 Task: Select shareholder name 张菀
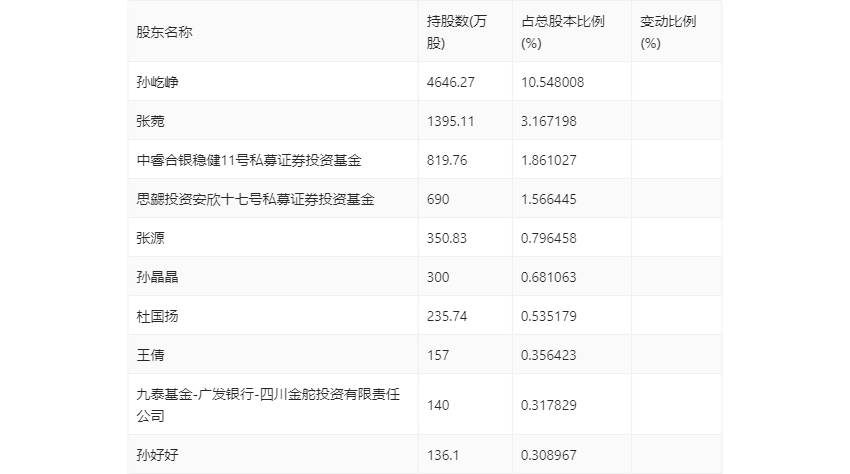pyautogui.click(x=150, y=121)
